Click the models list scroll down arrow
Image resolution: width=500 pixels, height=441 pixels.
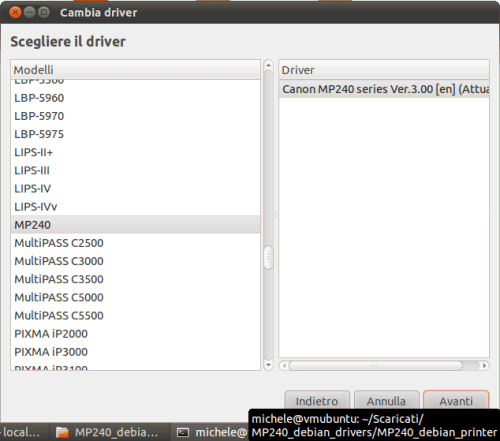point(268,365)
